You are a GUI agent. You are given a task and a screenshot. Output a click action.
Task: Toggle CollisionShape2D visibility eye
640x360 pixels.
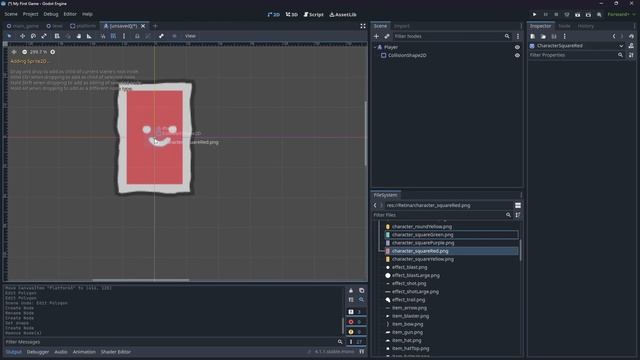click(517, 56)
